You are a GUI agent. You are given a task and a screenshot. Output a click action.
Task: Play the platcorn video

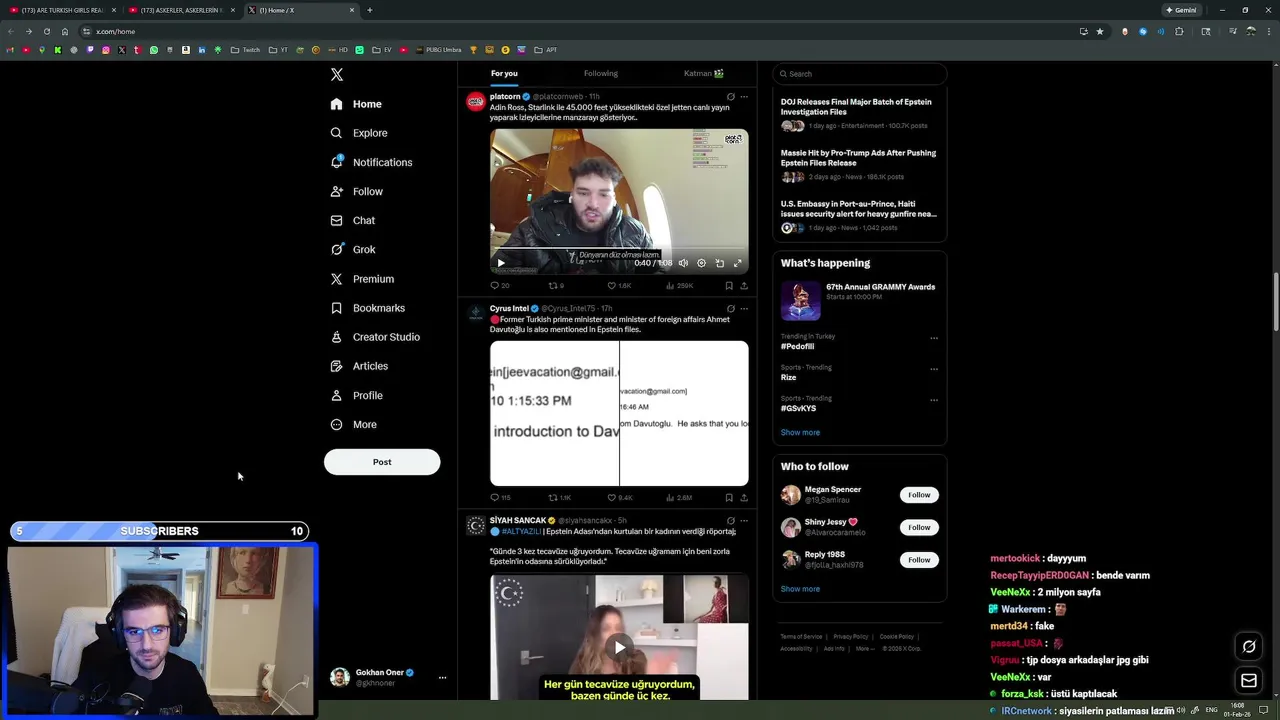(x=501, y=263)
